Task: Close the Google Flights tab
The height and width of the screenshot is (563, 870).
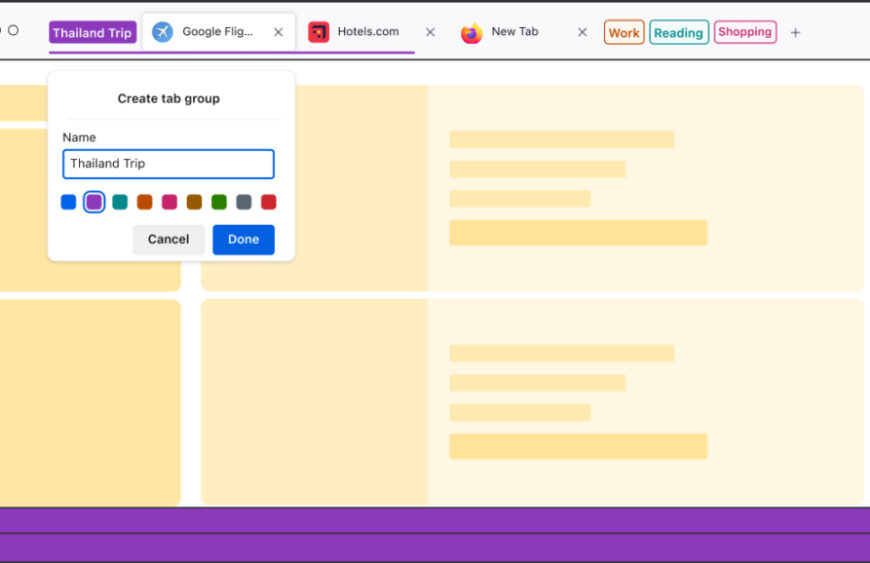Action: [278, 32]
